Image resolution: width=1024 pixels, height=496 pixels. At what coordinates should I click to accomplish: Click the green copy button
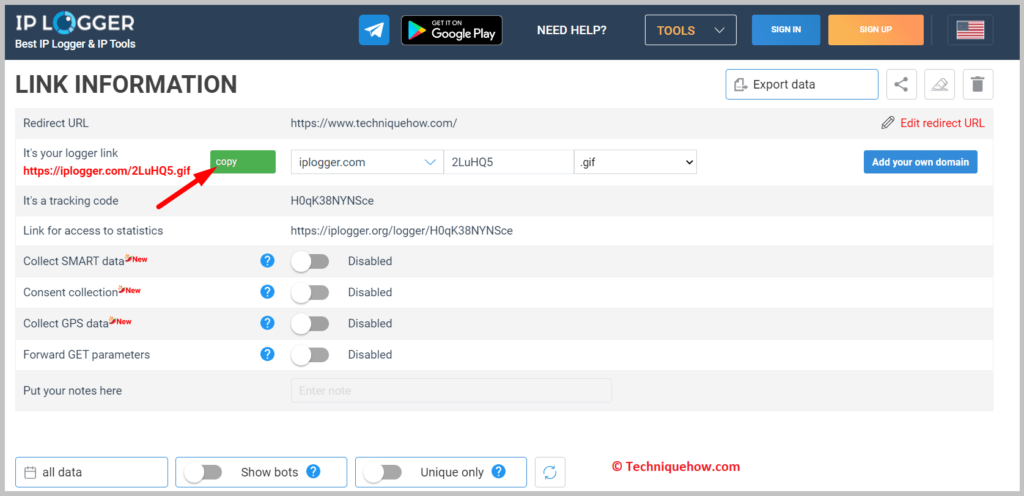coord(243,162)
